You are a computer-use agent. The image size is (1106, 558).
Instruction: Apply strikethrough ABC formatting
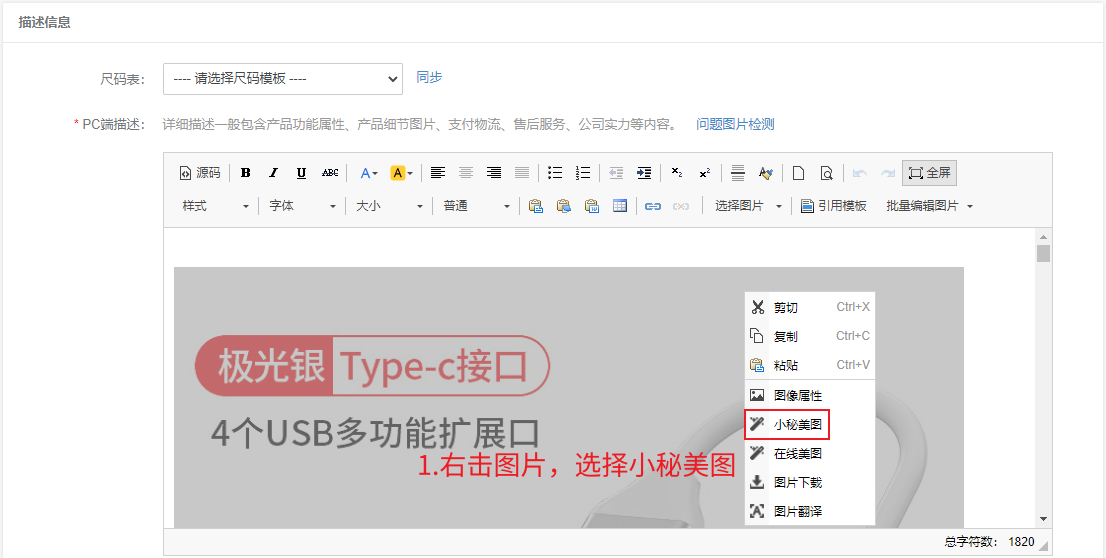(x=329, y=173)
